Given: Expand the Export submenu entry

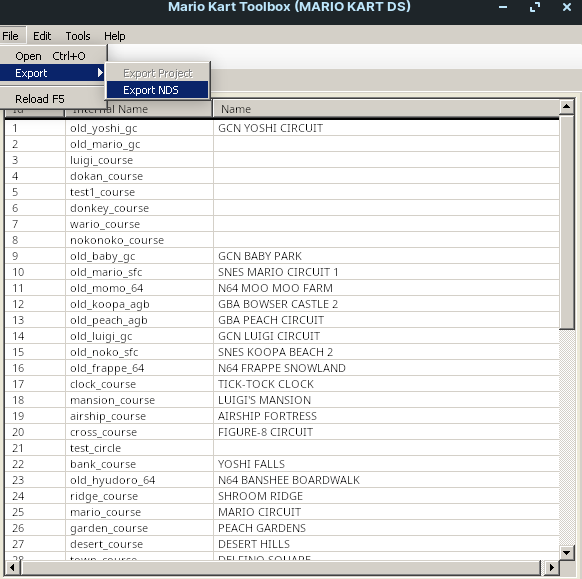Looking at the screenshot, I should (53, 73).
